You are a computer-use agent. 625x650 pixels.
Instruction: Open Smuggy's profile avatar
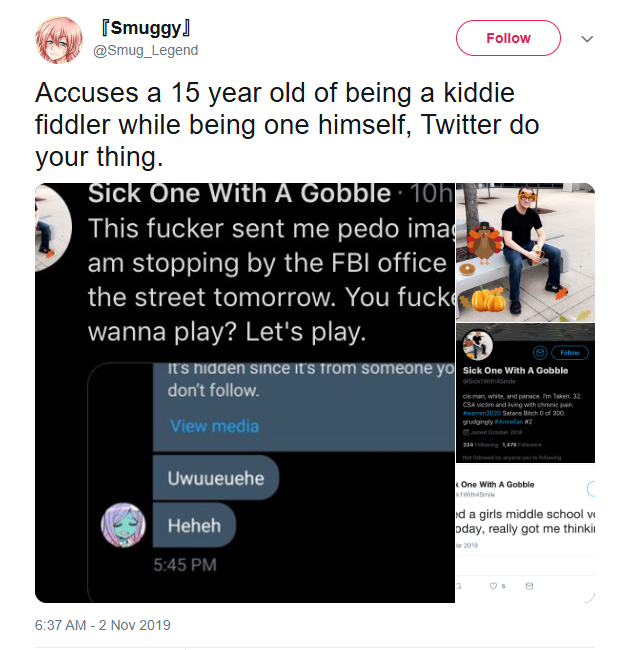point(58,39)
